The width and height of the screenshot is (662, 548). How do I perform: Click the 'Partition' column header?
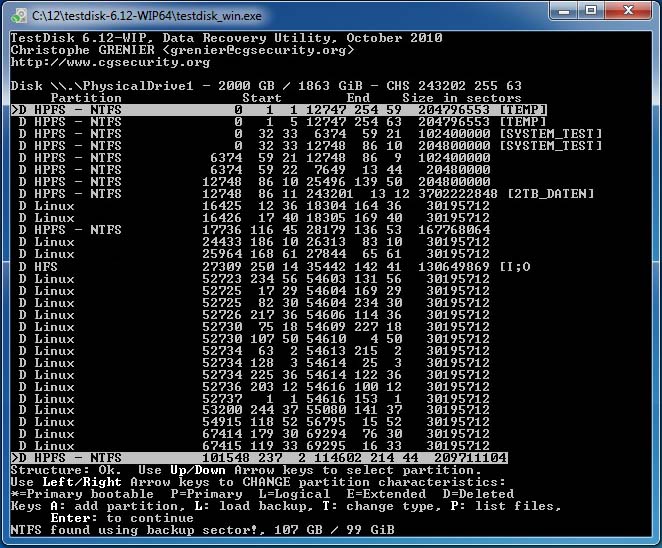point(86,98)
